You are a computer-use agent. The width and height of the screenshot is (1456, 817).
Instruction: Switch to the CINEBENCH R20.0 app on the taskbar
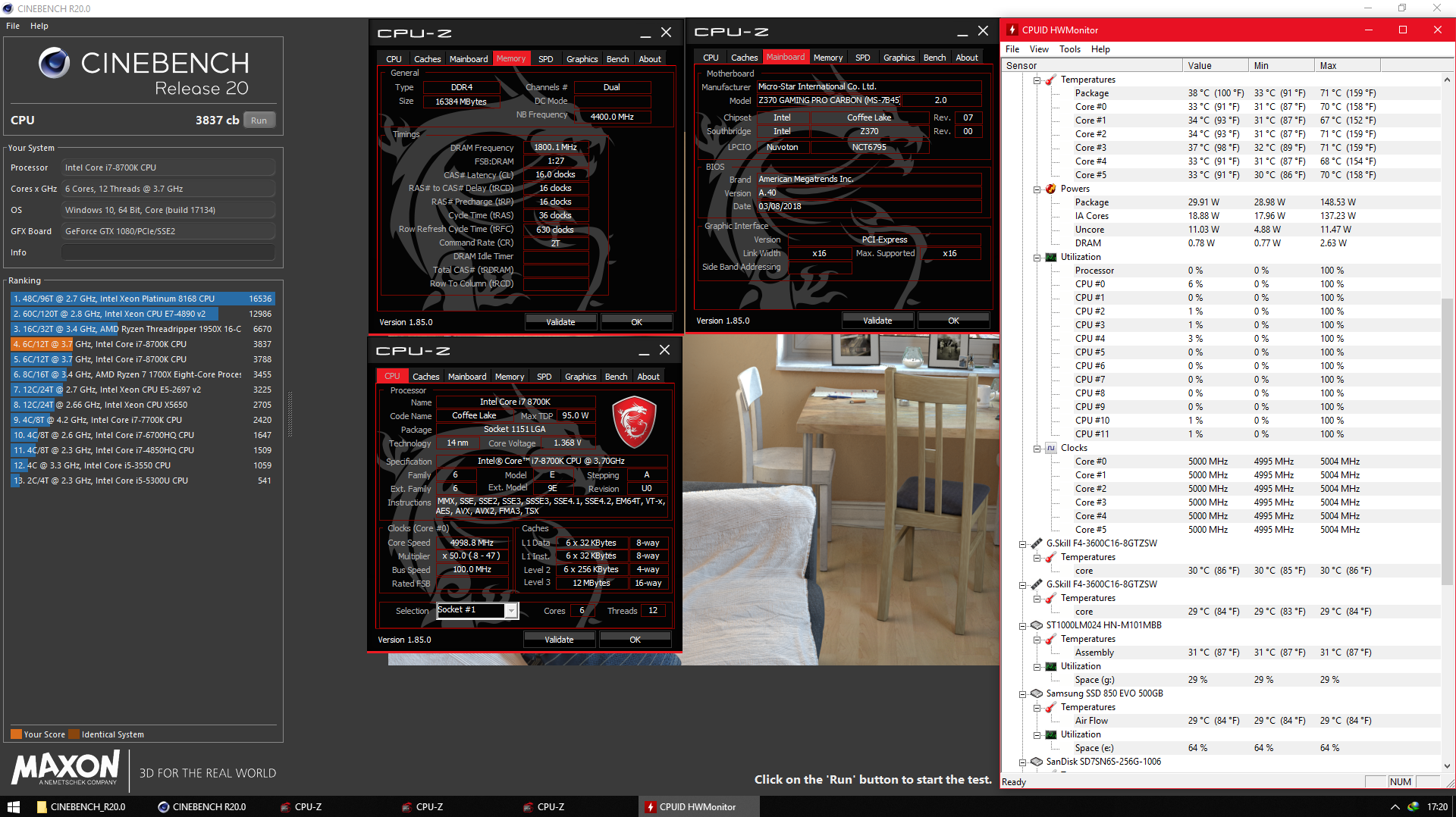pyautogui.click(x=203, y=806)
